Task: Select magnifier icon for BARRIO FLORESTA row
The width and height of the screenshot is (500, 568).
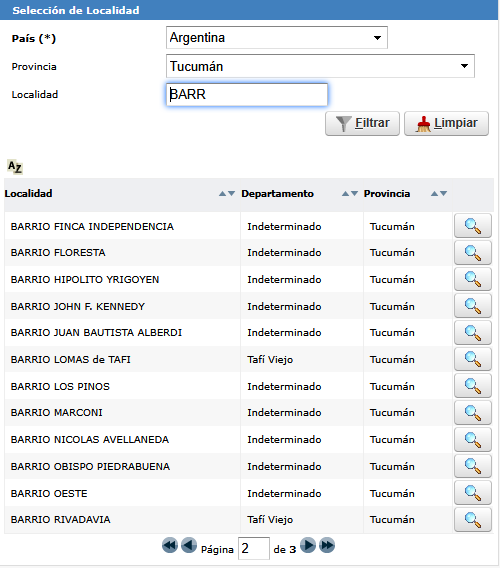Action: (x=473, y=252)
